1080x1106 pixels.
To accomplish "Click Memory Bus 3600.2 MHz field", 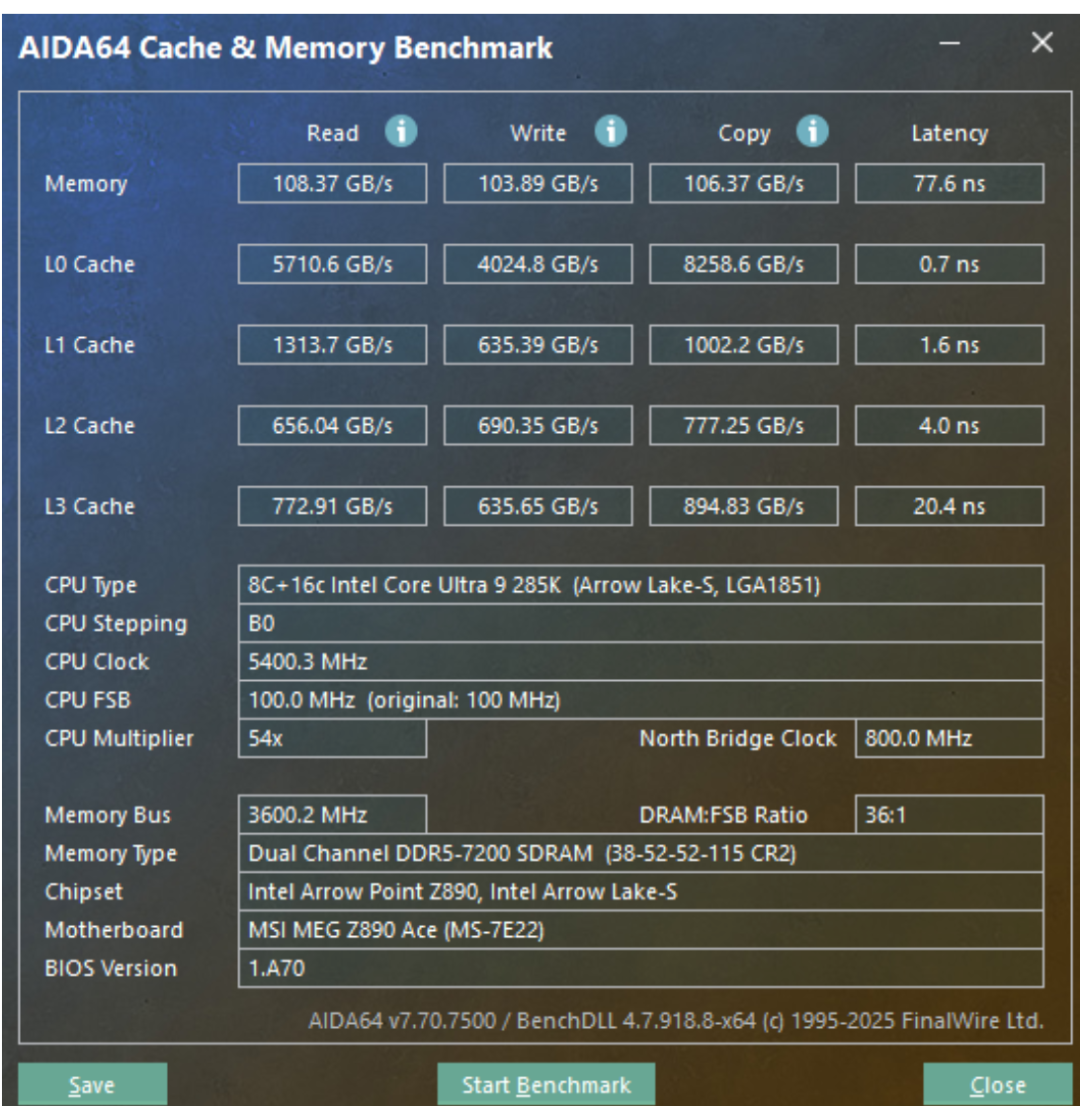I will (x=332, y=815).
